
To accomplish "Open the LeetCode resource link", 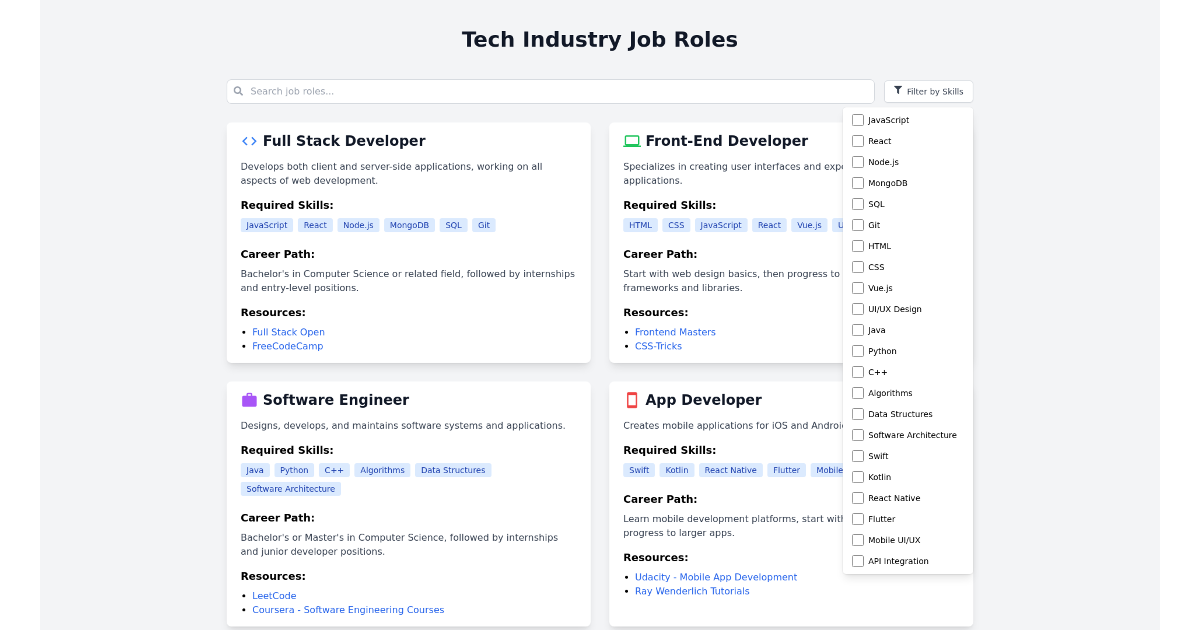I will [274, 595].
